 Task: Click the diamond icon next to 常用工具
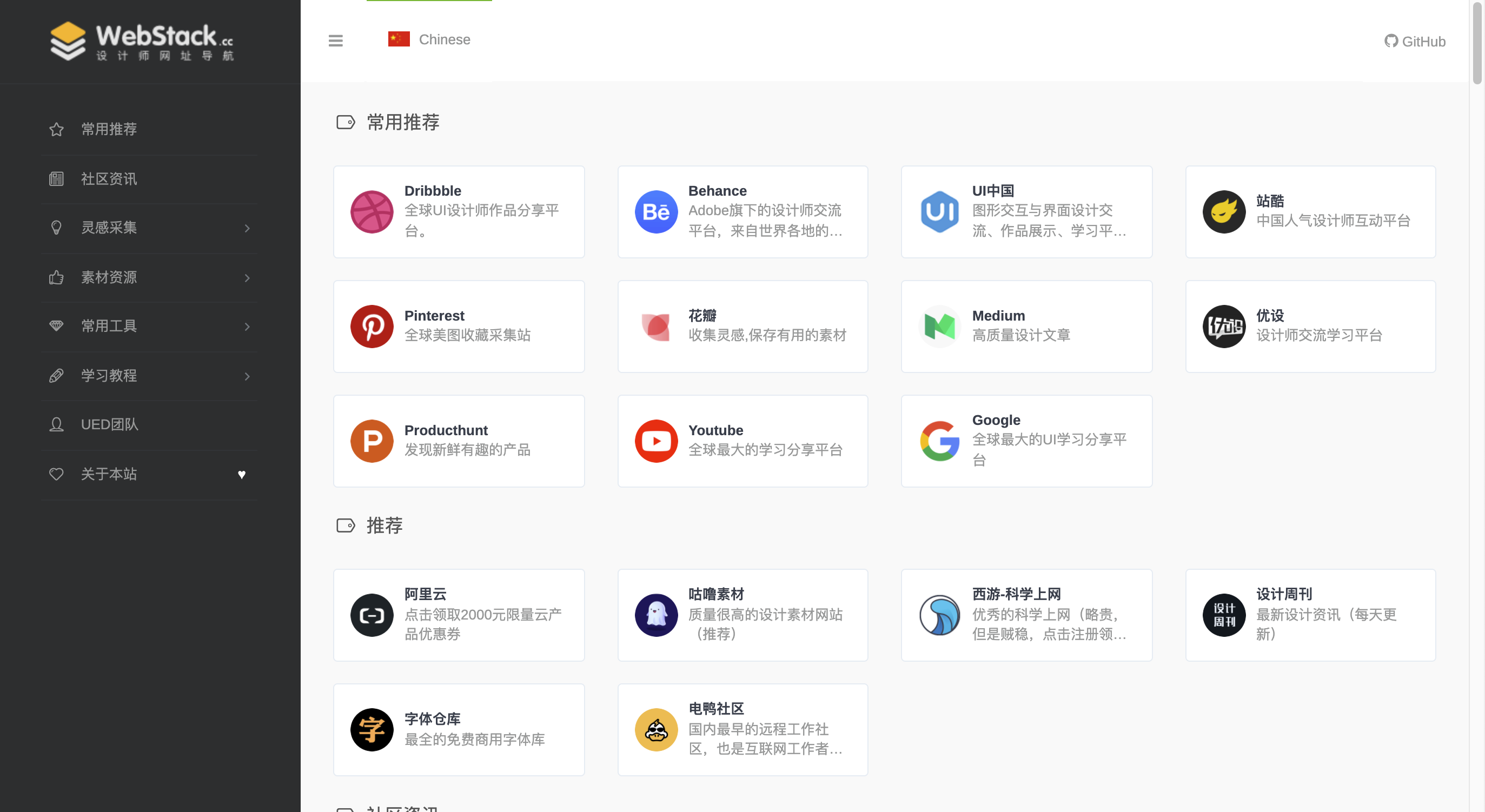point(56,326)
